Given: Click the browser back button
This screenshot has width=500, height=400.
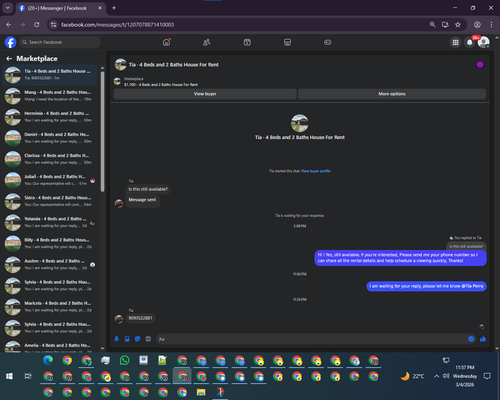Looking at the screenshot, I should (x=9, y=25).
